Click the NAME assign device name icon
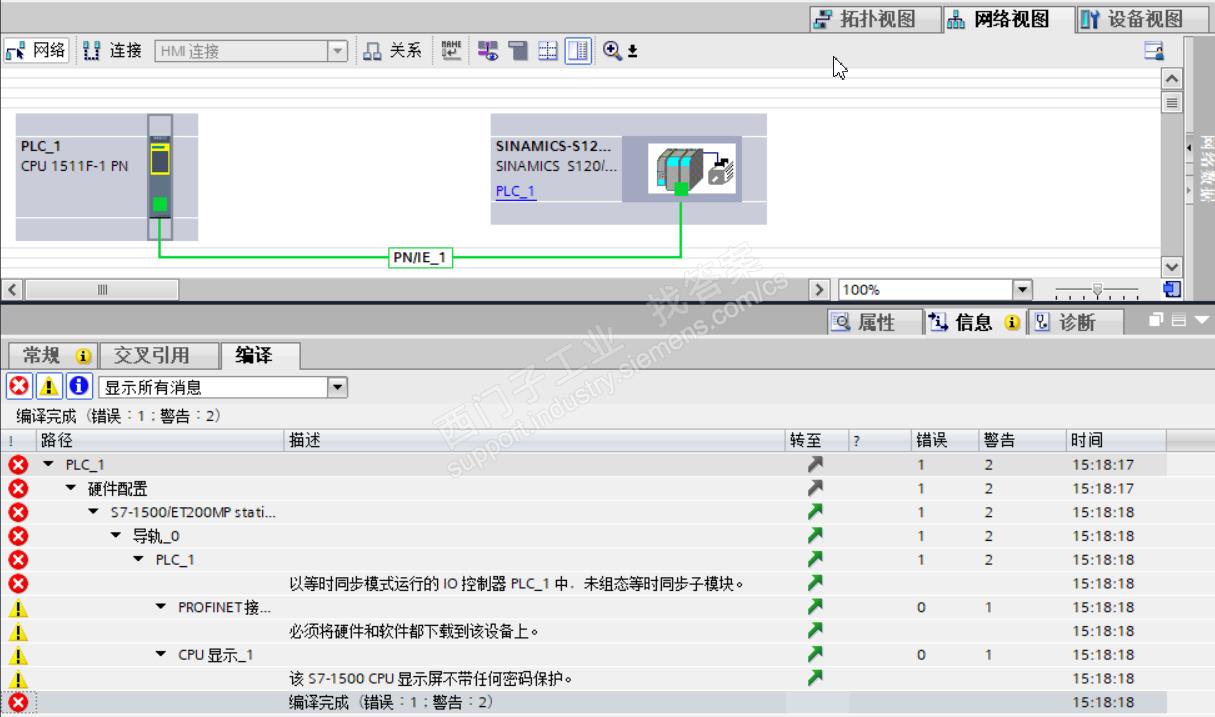 coord(451,50)
